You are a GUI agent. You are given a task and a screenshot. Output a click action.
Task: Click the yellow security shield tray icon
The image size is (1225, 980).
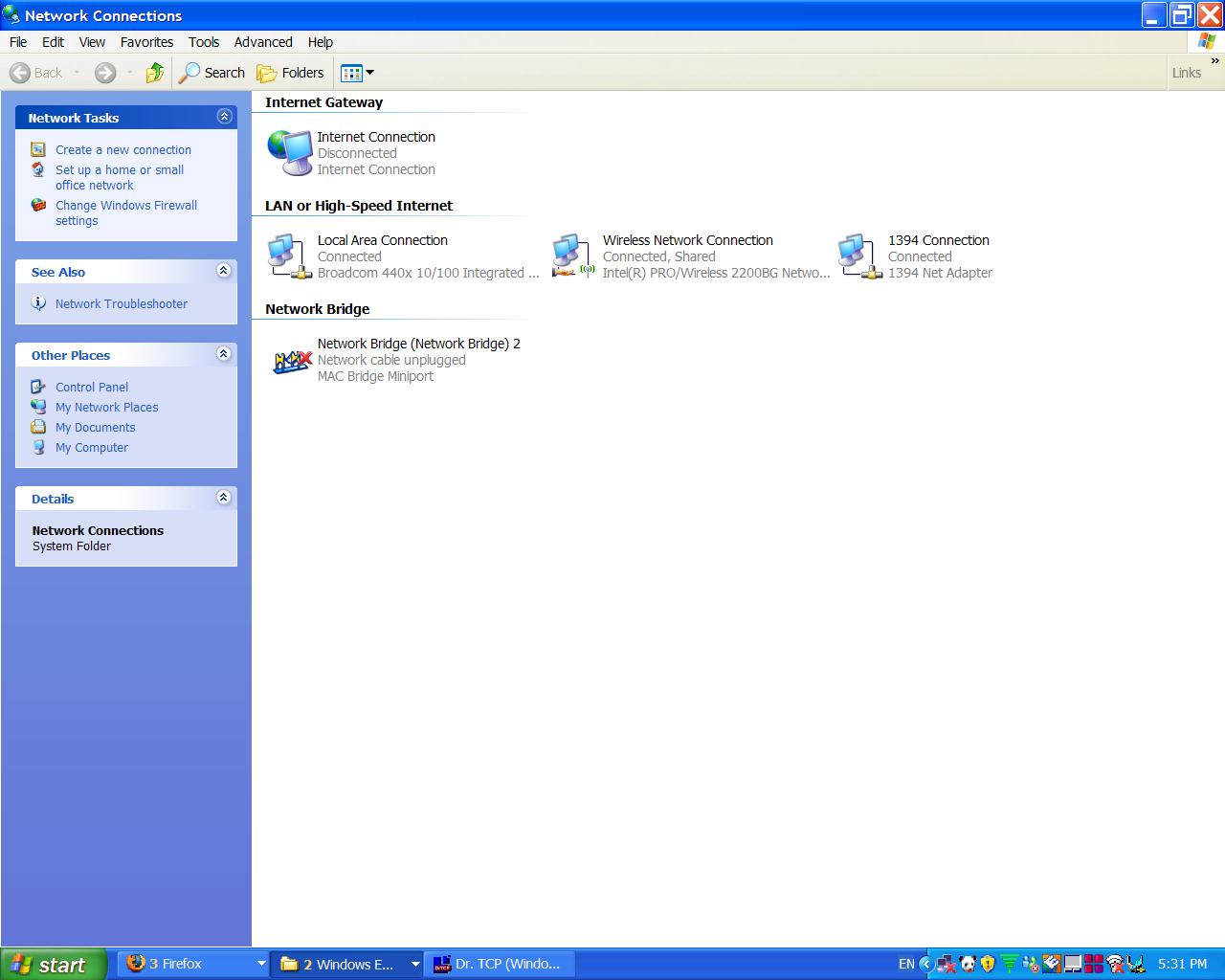pyautogui.click(x=988, y=964)
